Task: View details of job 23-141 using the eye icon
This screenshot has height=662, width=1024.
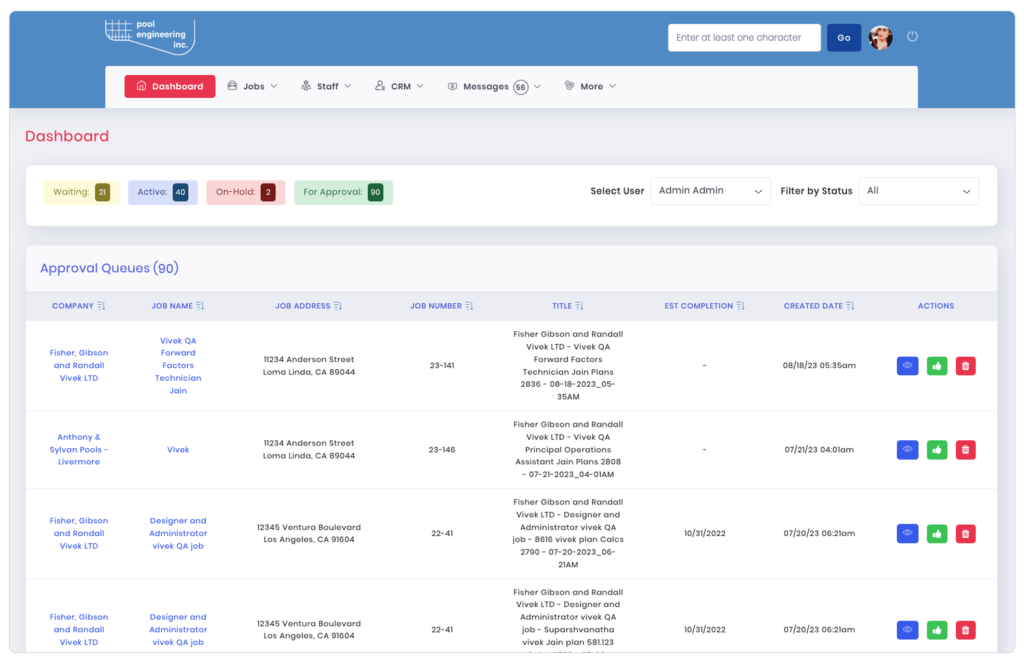Action: [x=907, y=365]
